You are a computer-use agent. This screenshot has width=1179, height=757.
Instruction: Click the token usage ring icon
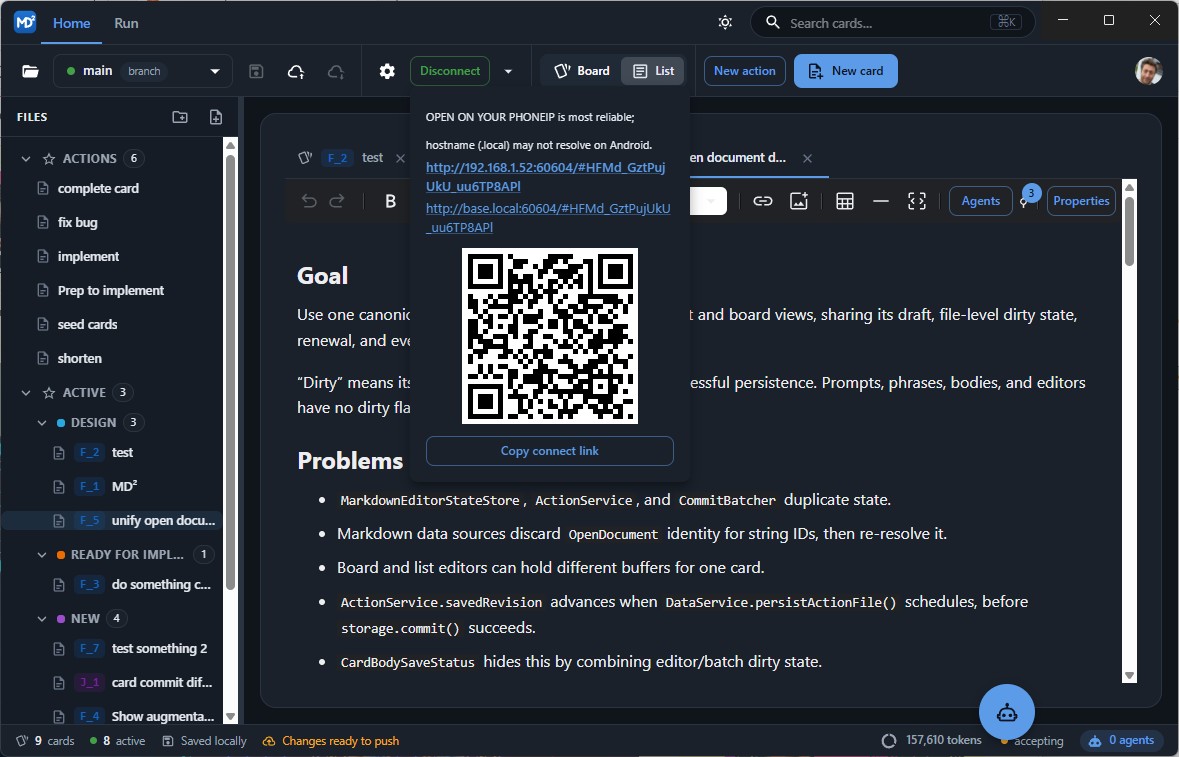click(889, 740)
